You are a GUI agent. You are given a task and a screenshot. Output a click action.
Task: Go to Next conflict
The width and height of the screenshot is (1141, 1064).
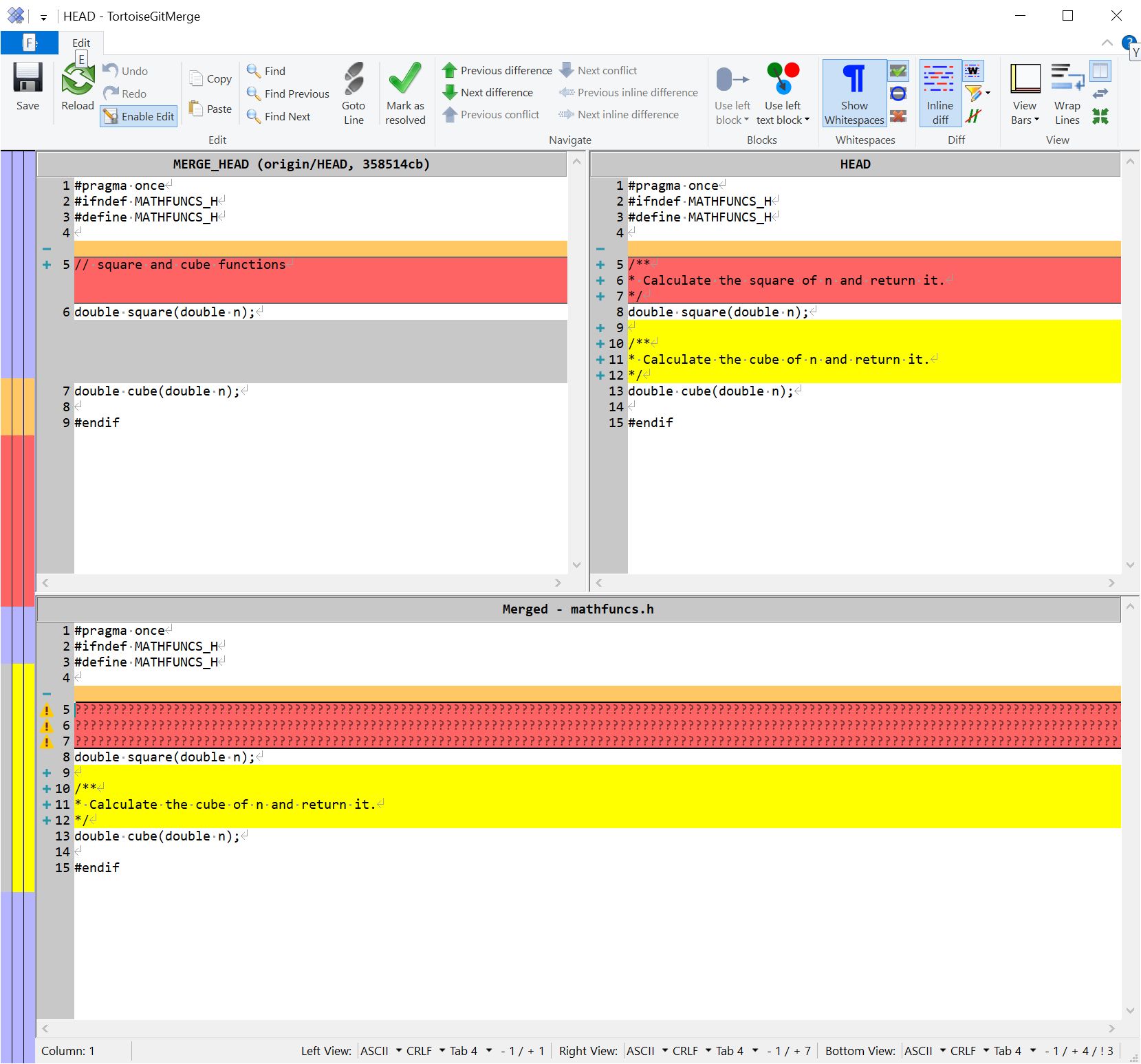(x=598, y=70)
